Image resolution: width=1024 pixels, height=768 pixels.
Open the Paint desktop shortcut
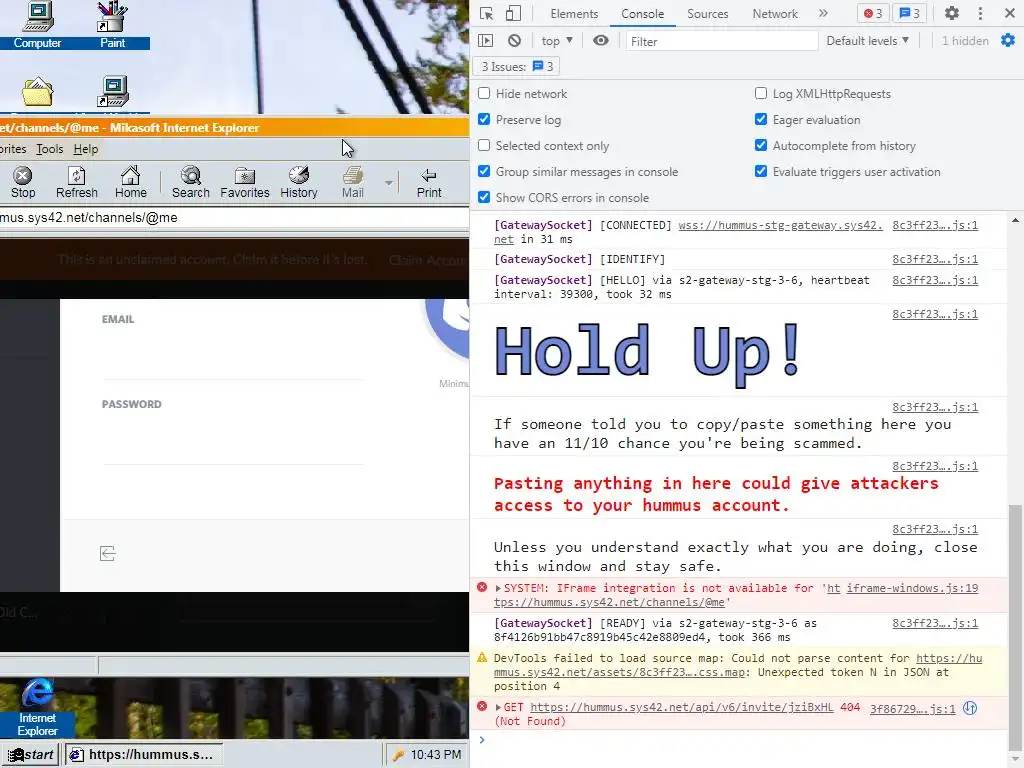click(x=112, y=25)
